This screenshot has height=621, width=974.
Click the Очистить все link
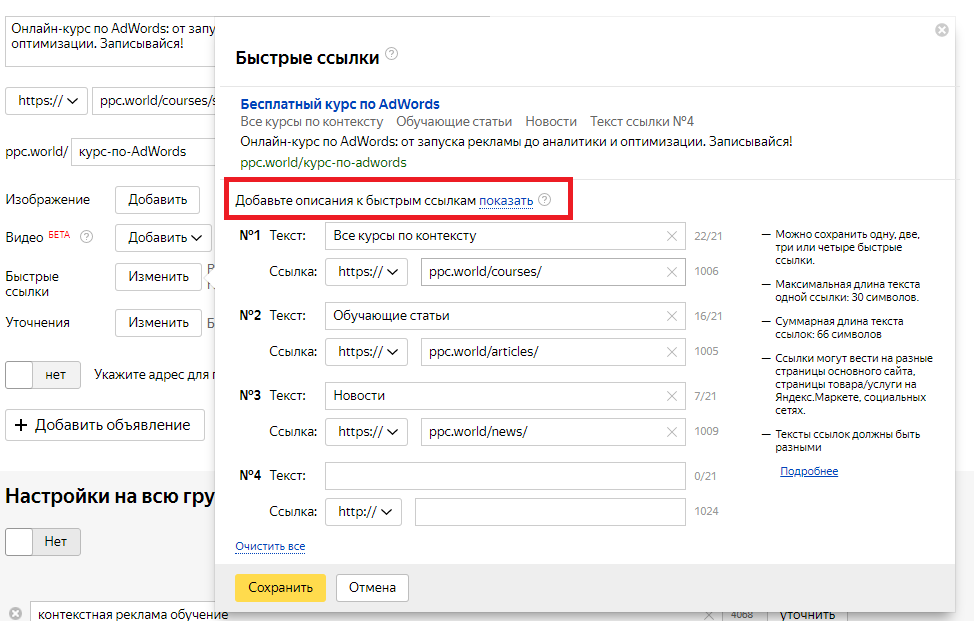pos(270,547)
